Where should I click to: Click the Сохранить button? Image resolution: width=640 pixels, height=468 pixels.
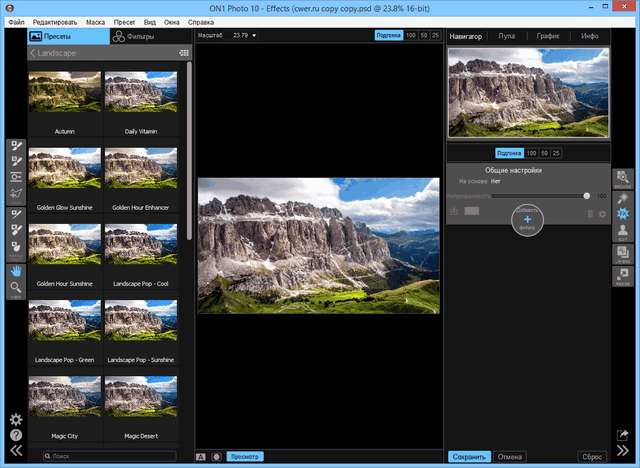pos(469,456)
